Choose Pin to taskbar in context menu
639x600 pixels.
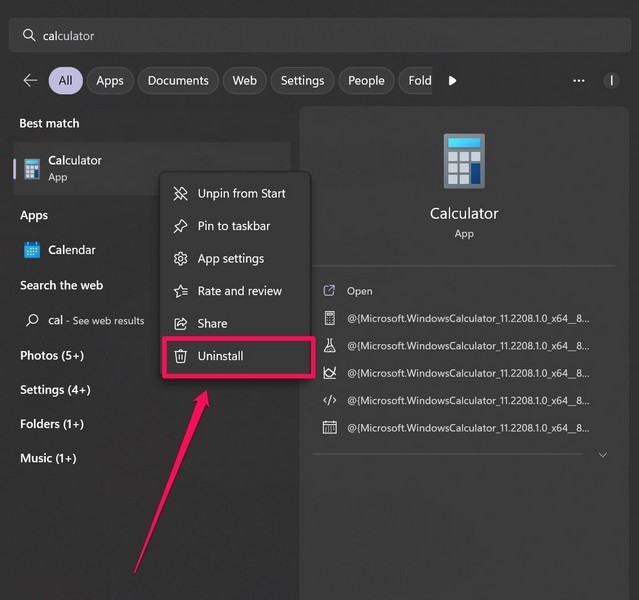(233, 226)
